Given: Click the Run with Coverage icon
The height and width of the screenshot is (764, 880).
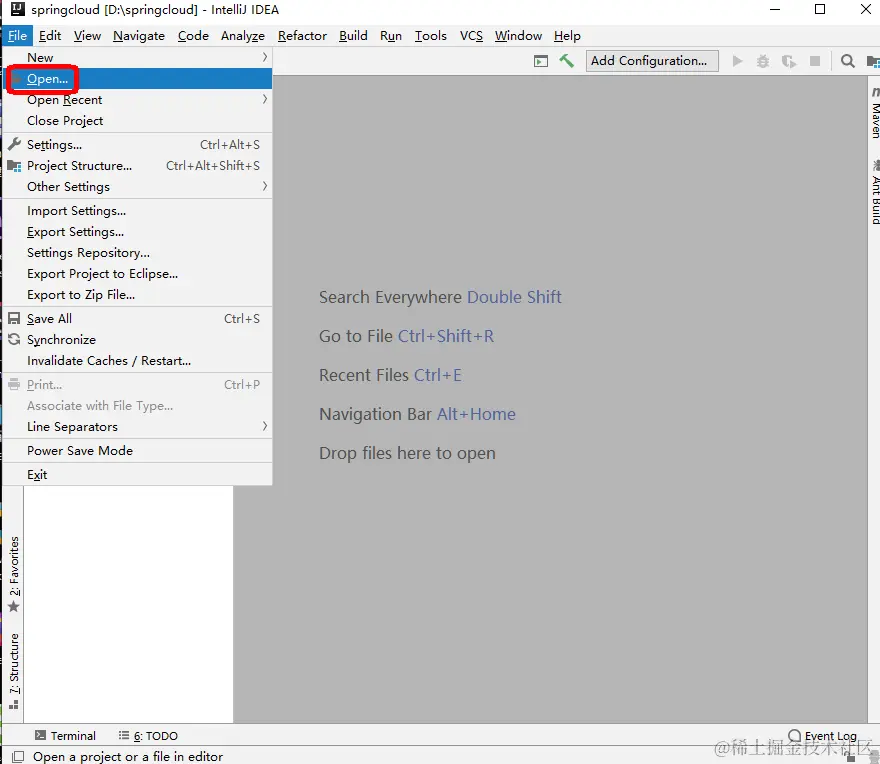Looking at the screenshot, I should click(789, 61).
